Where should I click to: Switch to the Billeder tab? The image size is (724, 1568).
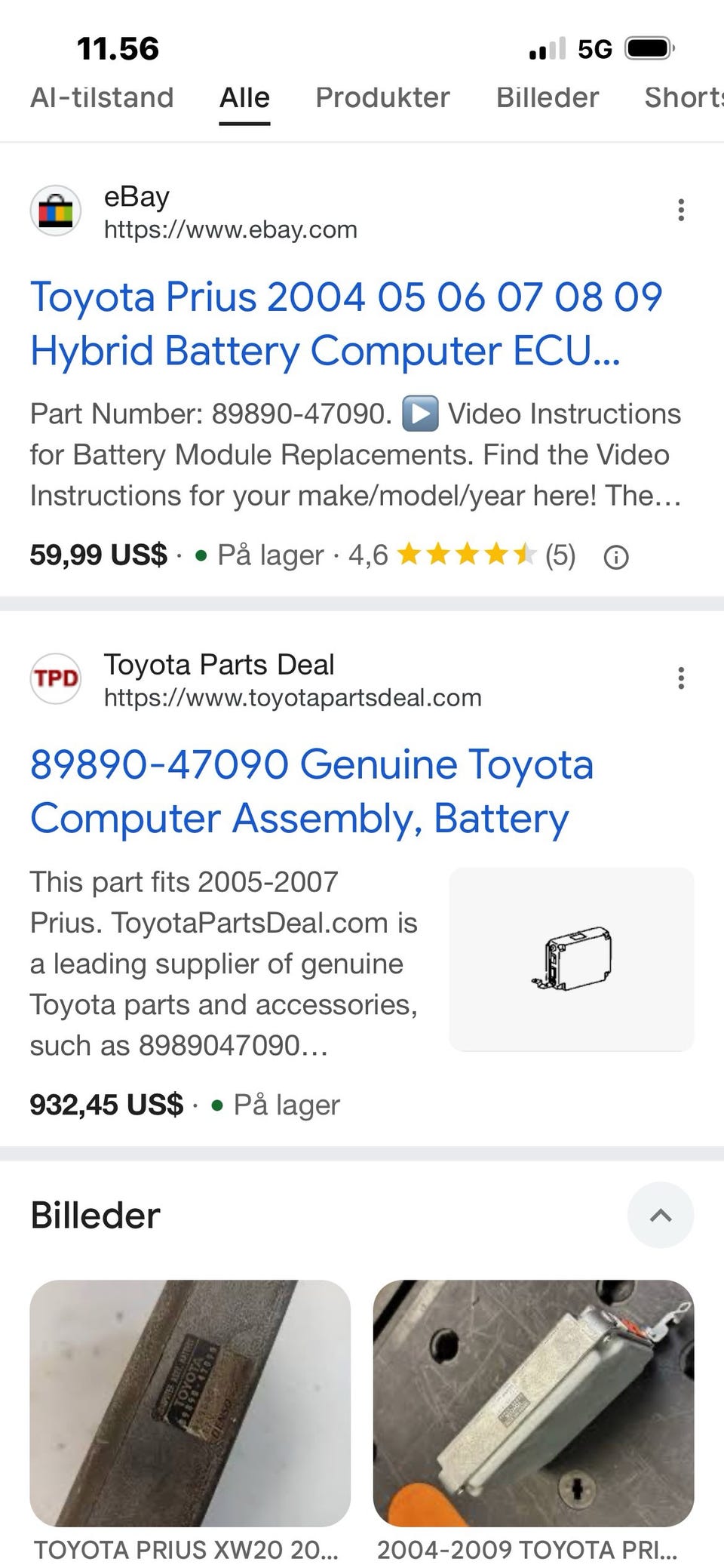click(548, 97)
